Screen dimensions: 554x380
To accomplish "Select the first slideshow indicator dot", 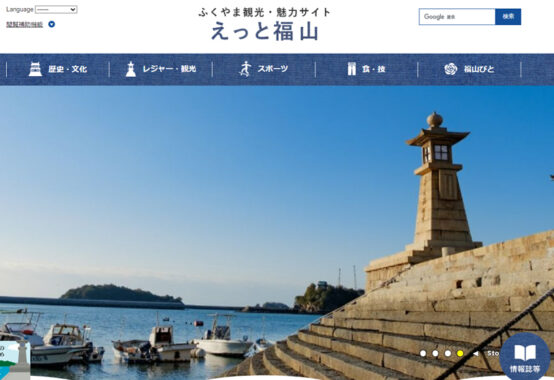I will (423, 354).
